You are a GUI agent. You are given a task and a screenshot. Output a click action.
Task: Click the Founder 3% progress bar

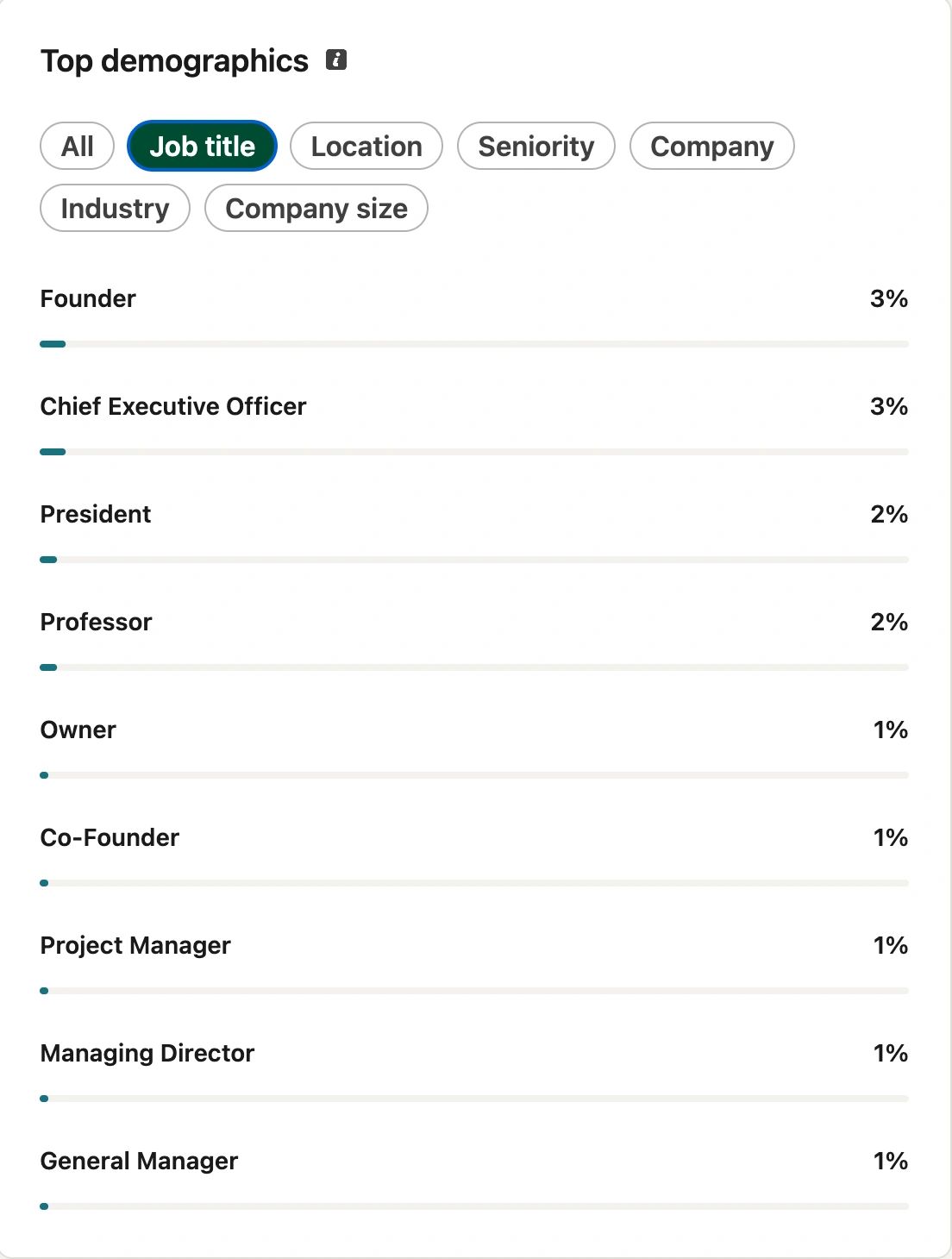[x=474, y=344]
